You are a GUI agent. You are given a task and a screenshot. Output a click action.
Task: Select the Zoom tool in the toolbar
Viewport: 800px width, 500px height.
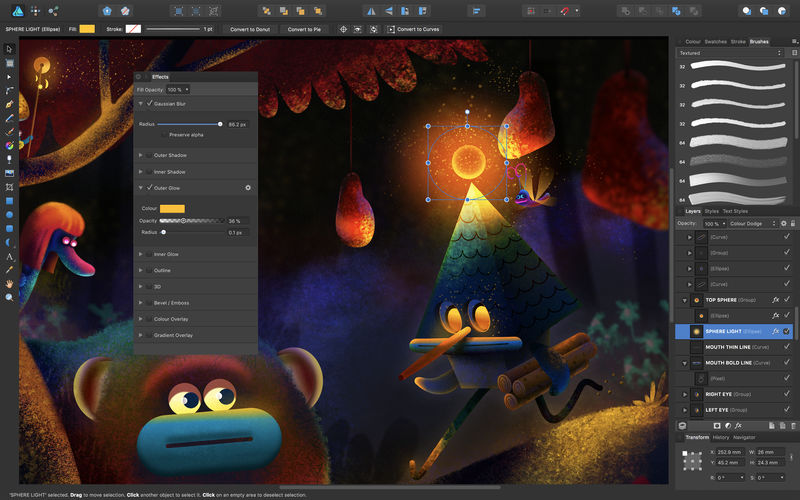9,297
